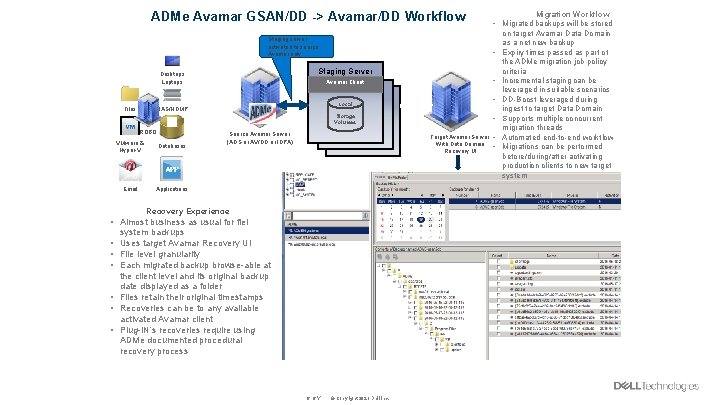Click the bullet Uses target Avamar Recovery UI

pos(186,243)
